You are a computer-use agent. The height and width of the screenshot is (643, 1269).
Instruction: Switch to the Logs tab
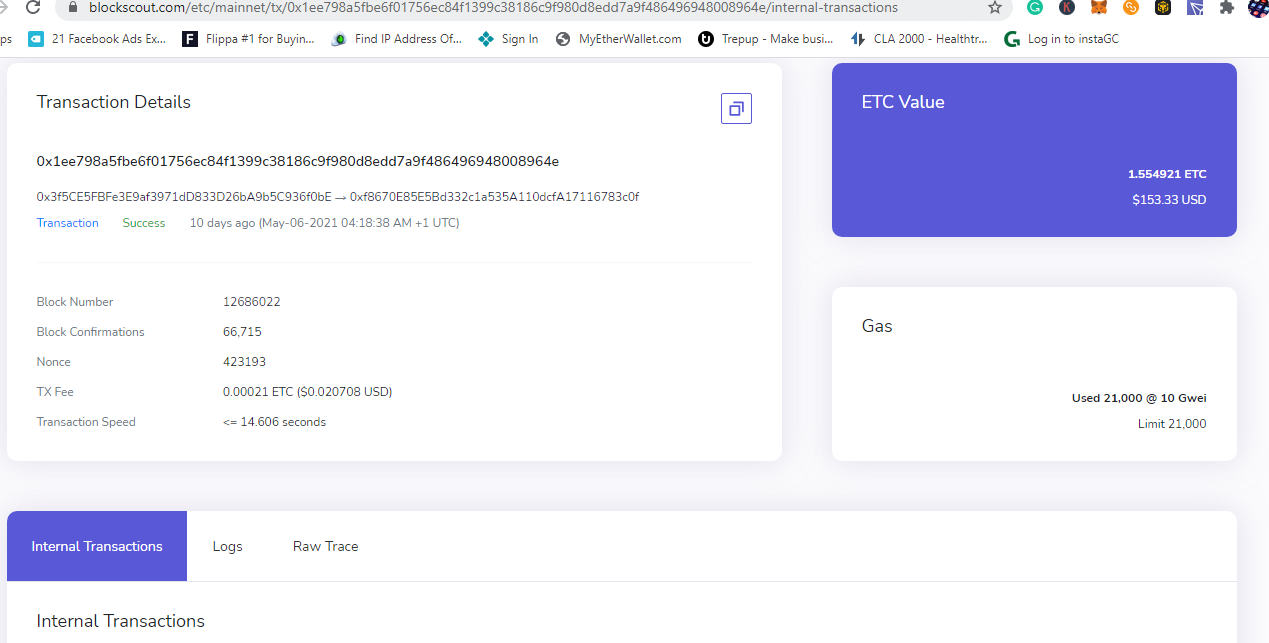pyautogui.click(x=227, y=546)
